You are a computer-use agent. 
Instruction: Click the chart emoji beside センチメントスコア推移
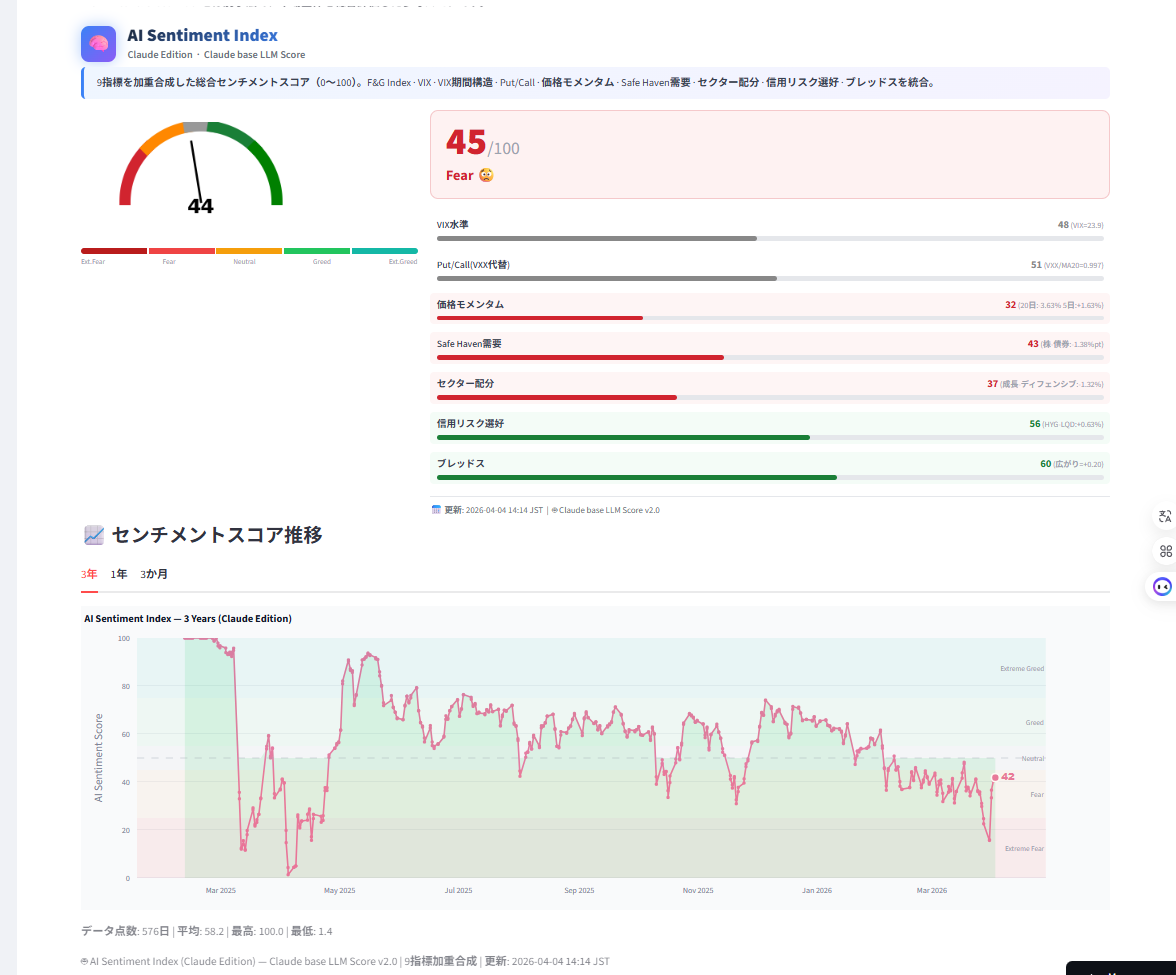pyautogui.click(x=94, y=535)
